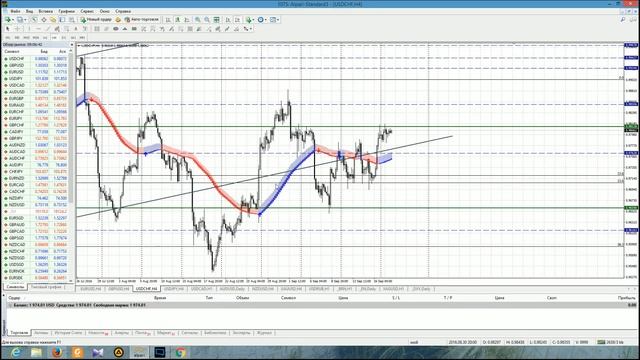The width and height of the screenshot is (640, 360).
Task: Switch to H1 timeframe
Action: (x=45, y=38)
